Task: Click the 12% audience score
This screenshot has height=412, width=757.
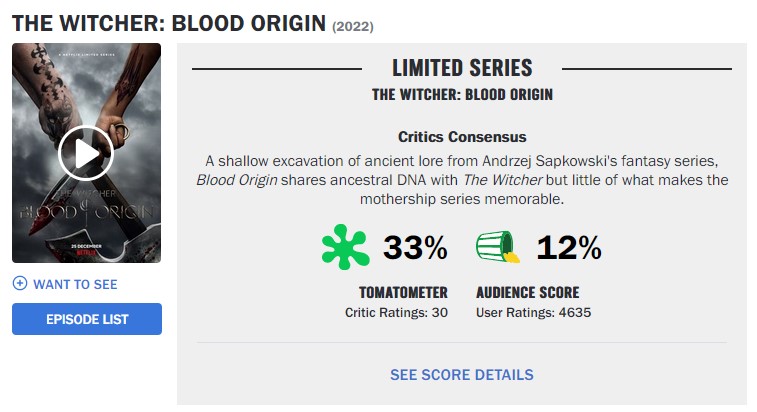Action: [x=569, y=247]
